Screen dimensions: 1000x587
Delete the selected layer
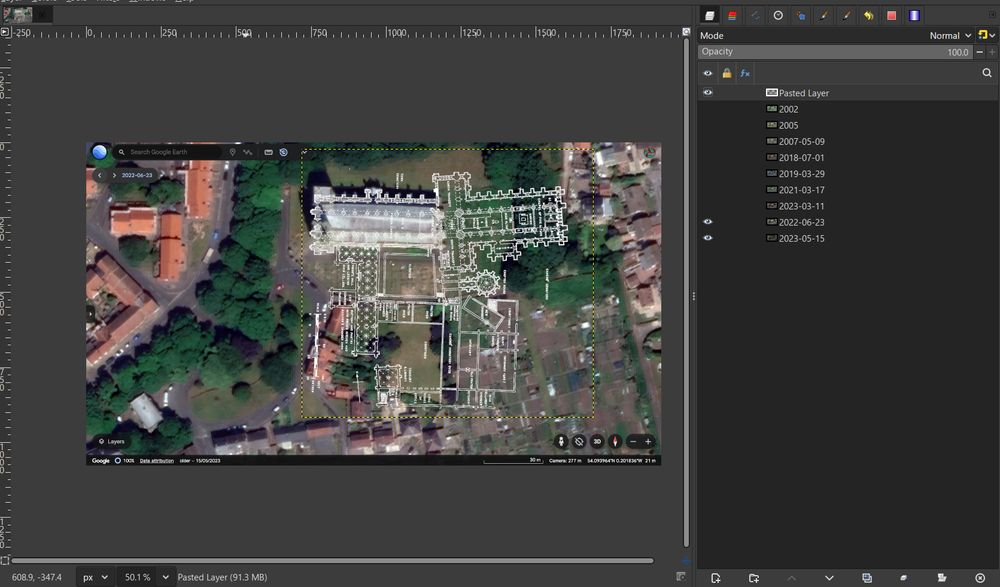pyautogui.click(x=980, y=577)
